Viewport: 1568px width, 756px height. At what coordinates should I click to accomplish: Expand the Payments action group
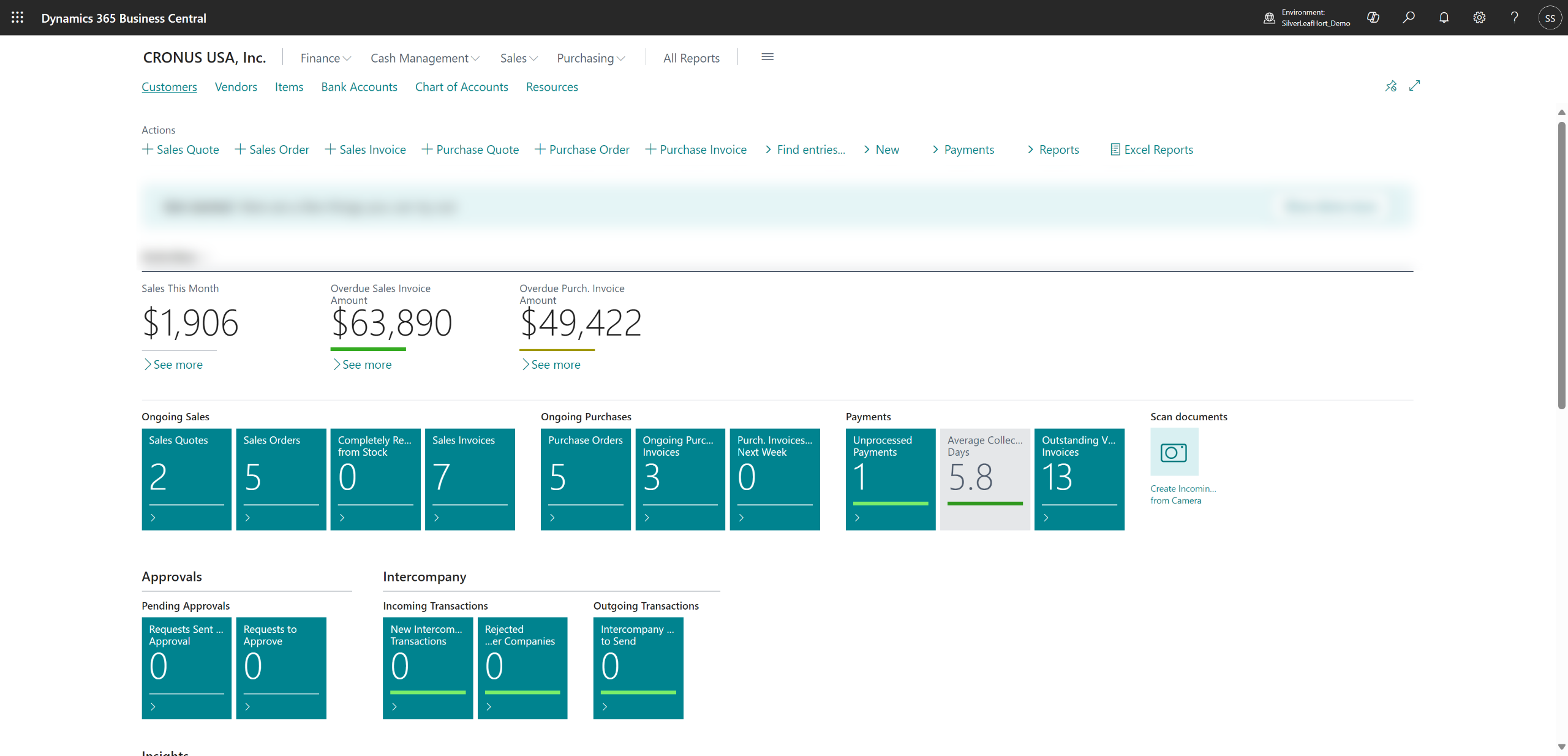tap(963, 149)
